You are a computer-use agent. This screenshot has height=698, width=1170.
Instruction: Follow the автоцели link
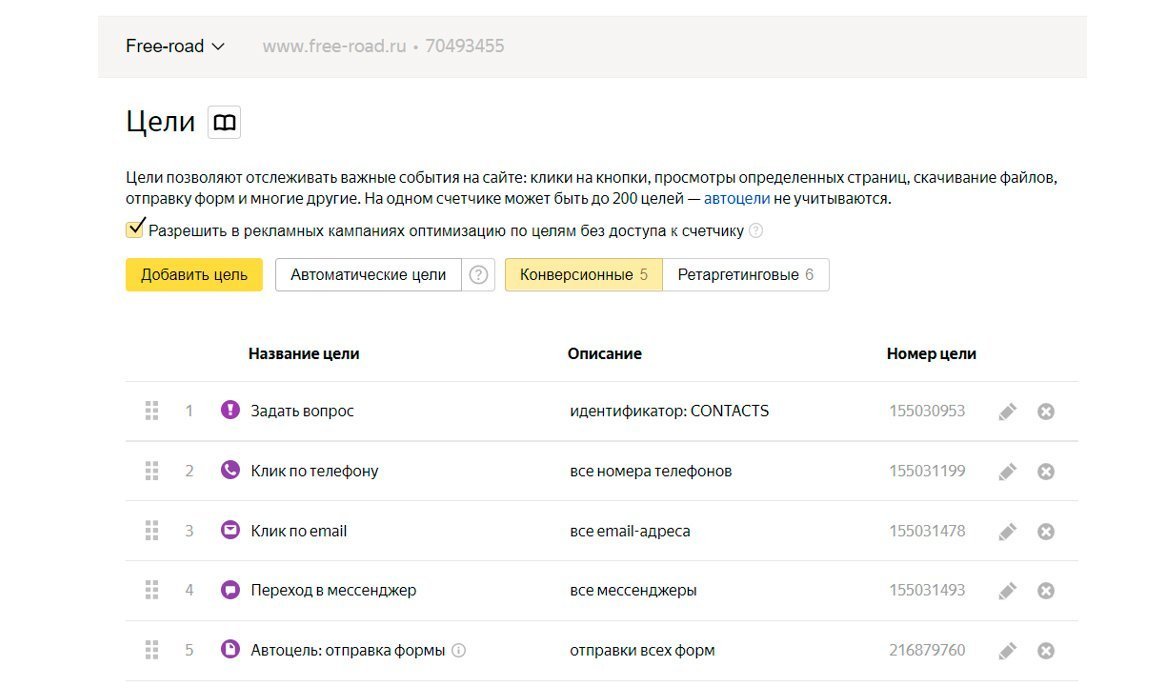tap(736, 198)
